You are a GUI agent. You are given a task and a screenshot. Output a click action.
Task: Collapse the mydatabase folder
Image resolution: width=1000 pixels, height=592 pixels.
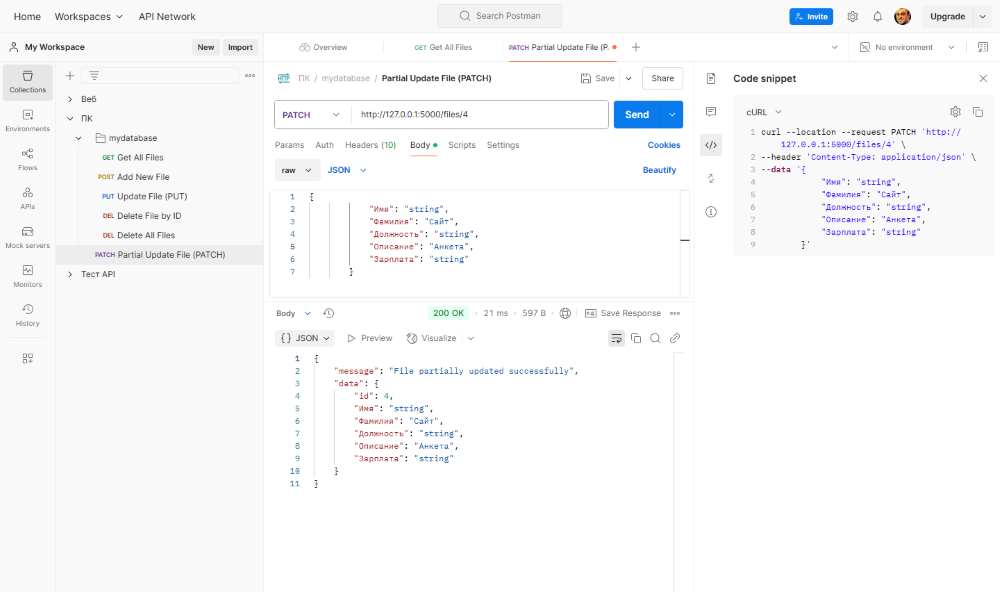79,138
